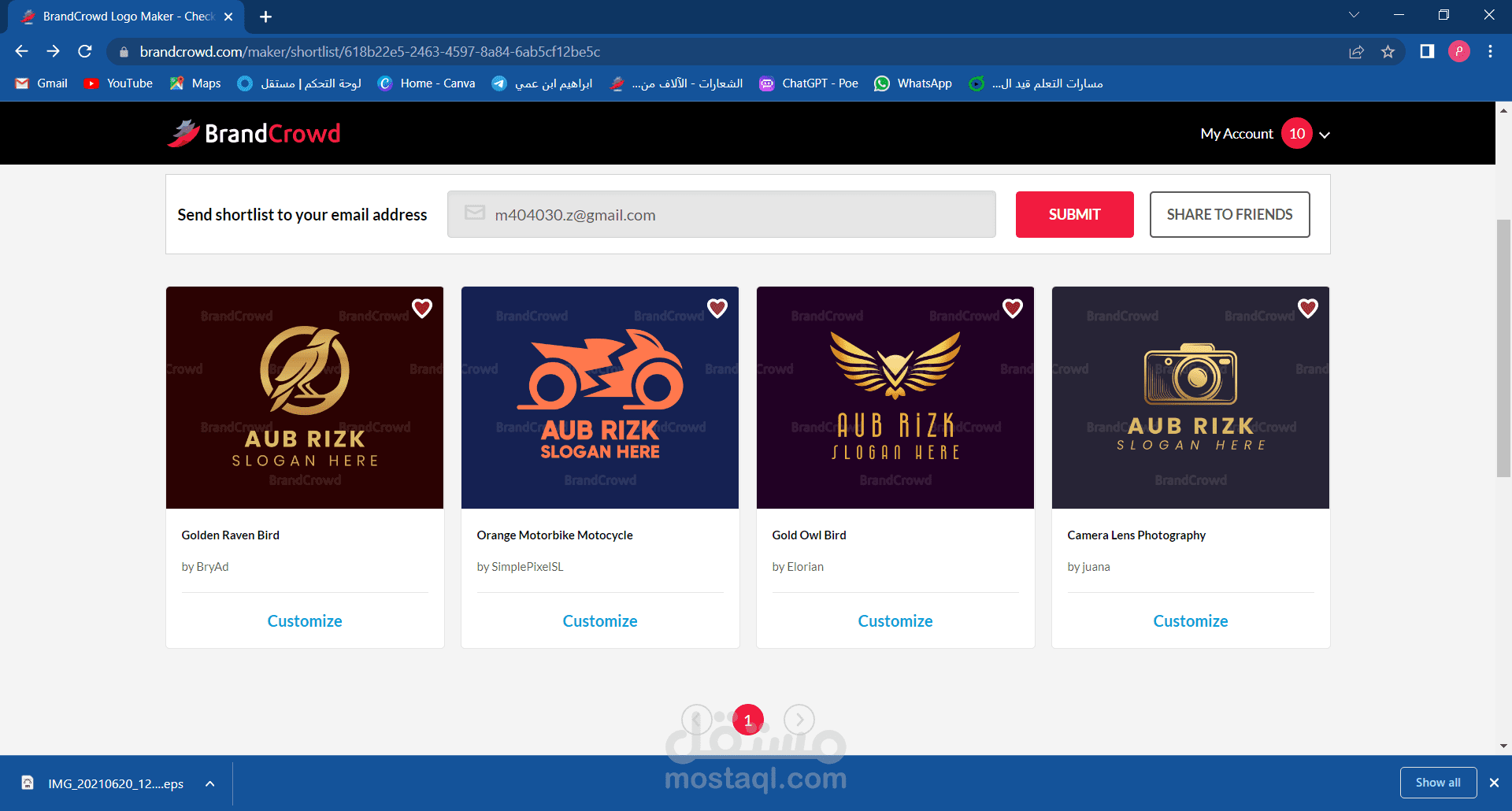Open the Telegram bookmark ابراهيم ابن عمي
Viewport: 1512px width, 811px height.
tap(542, 83)
